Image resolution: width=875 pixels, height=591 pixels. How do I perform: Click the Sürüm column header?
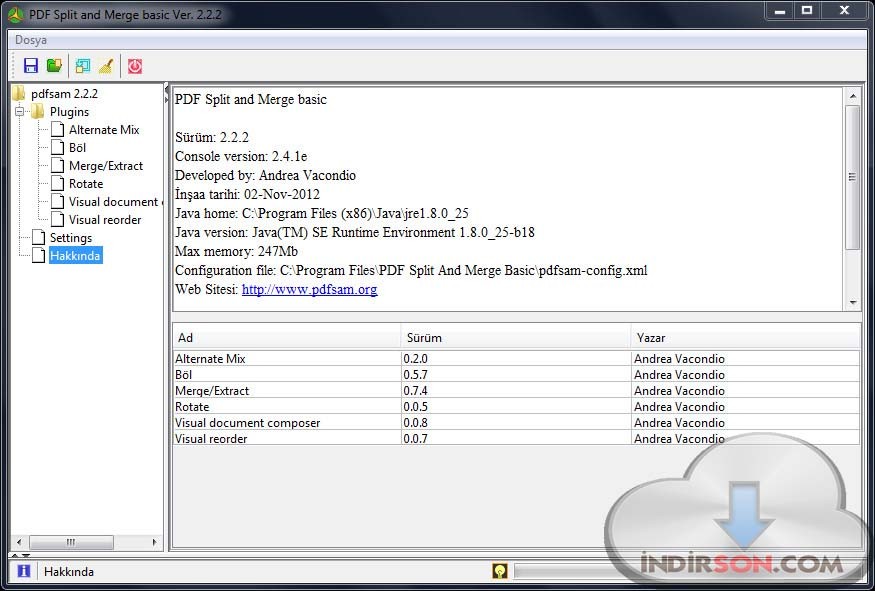(x=516, y=337)
